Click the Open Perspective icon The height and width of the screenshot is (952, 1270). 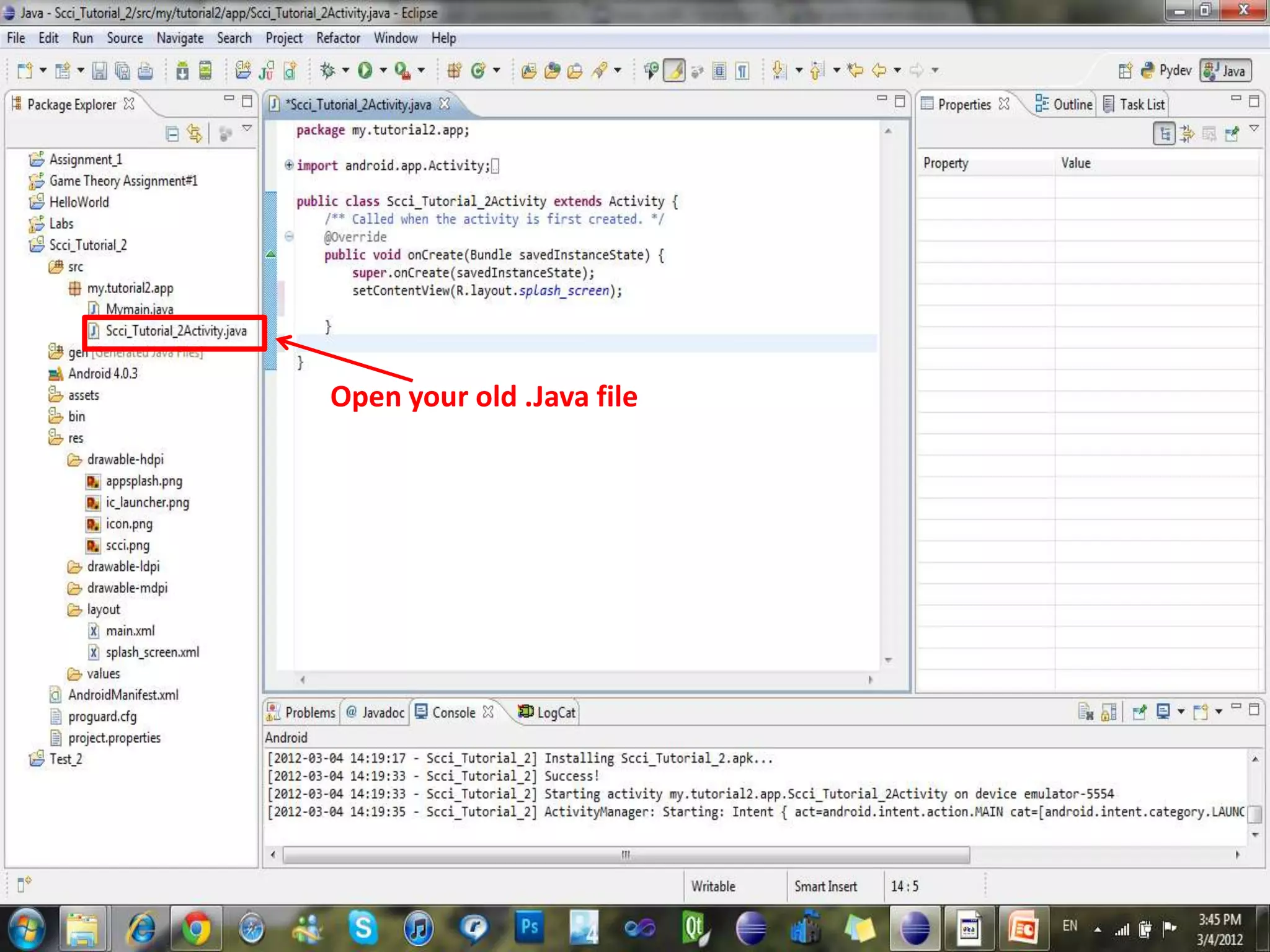(1125, 71)
